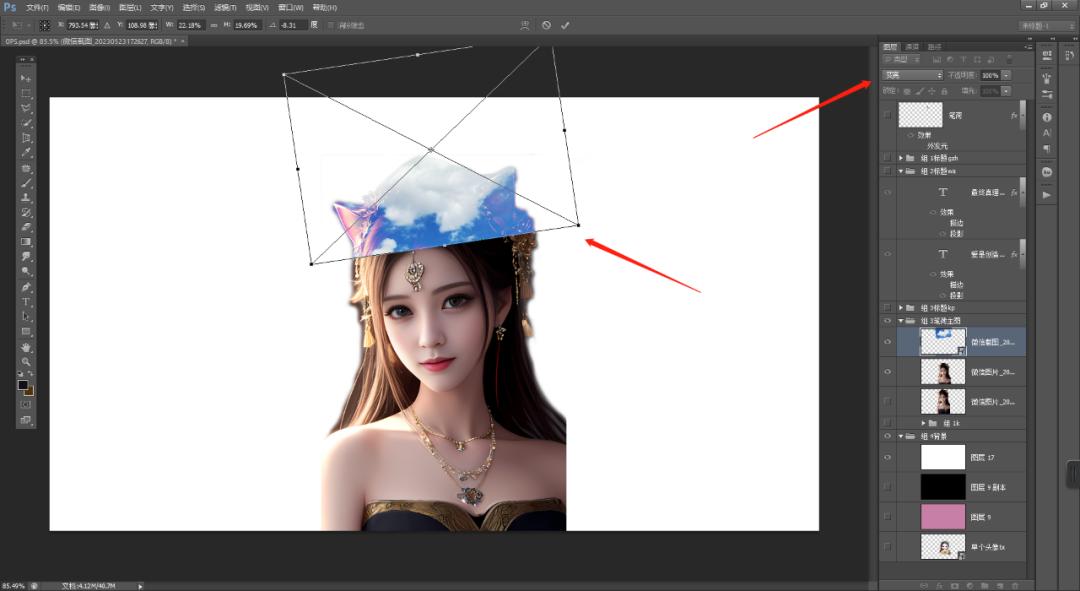Open the layer blend mode dropdown
Viewport: 1080px width, 591px height.
[x=912, y=75]
